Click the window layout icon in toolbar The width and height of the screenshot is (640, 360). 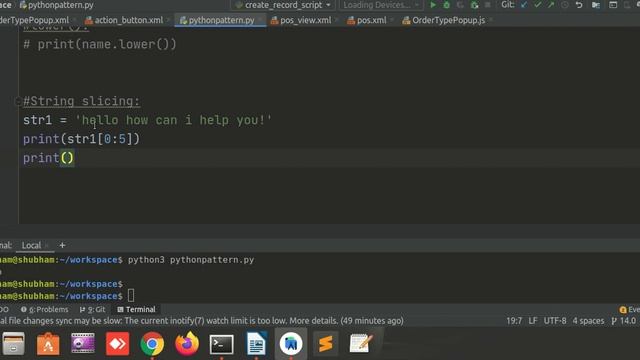click(613, 5)
